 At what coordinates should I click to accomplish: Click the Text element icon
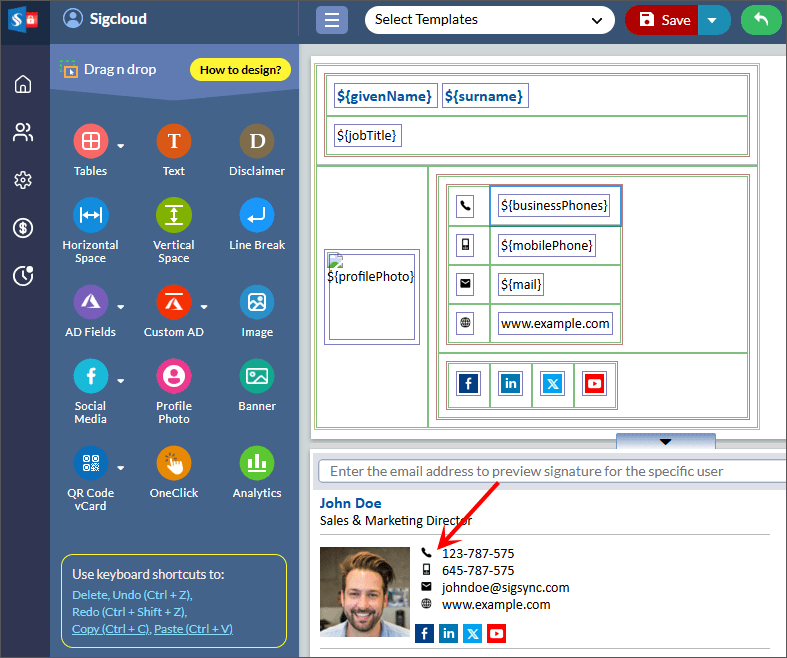173,142
